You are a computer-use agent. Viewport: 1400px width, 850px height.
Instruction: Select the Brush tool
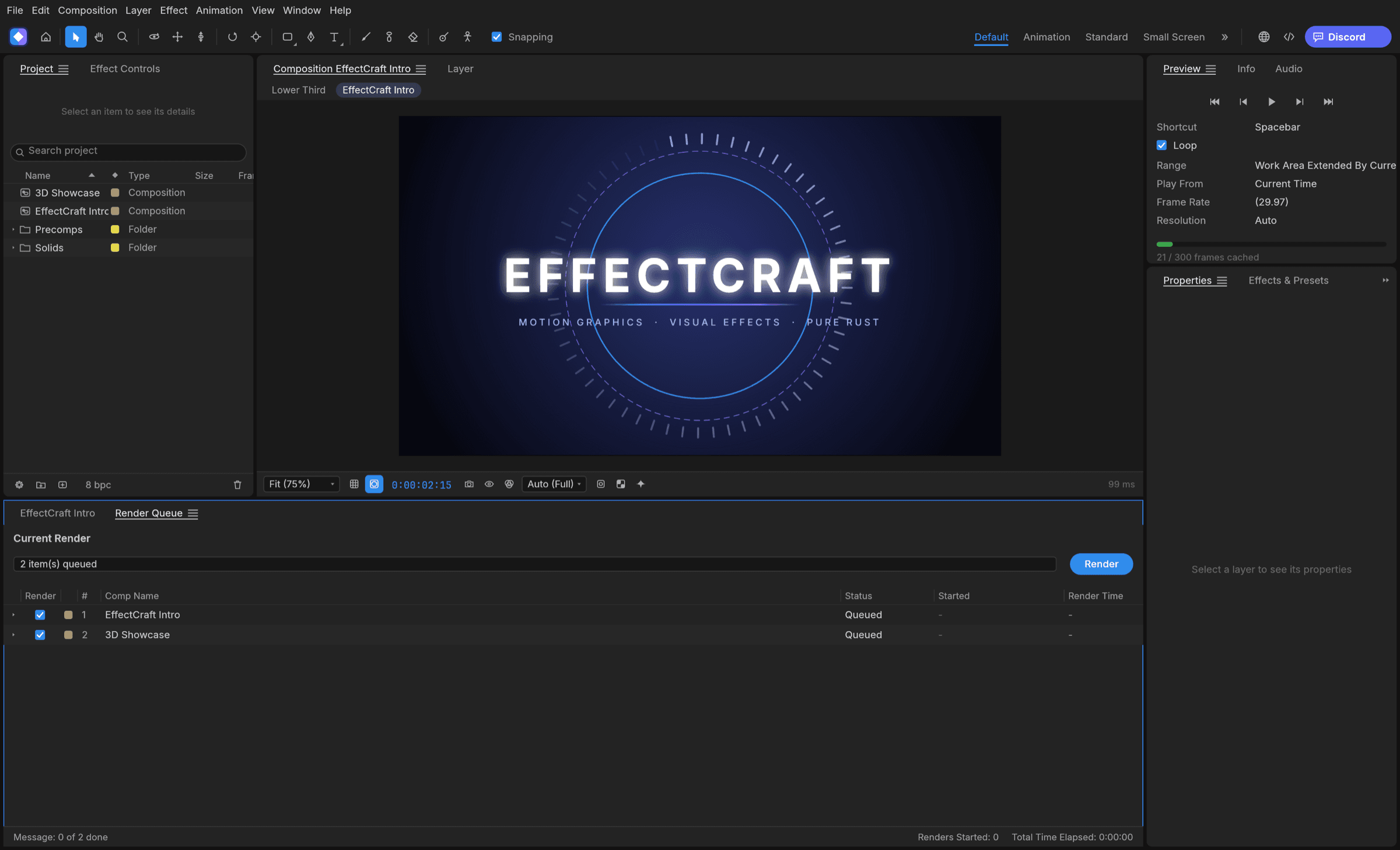(366, 37)
